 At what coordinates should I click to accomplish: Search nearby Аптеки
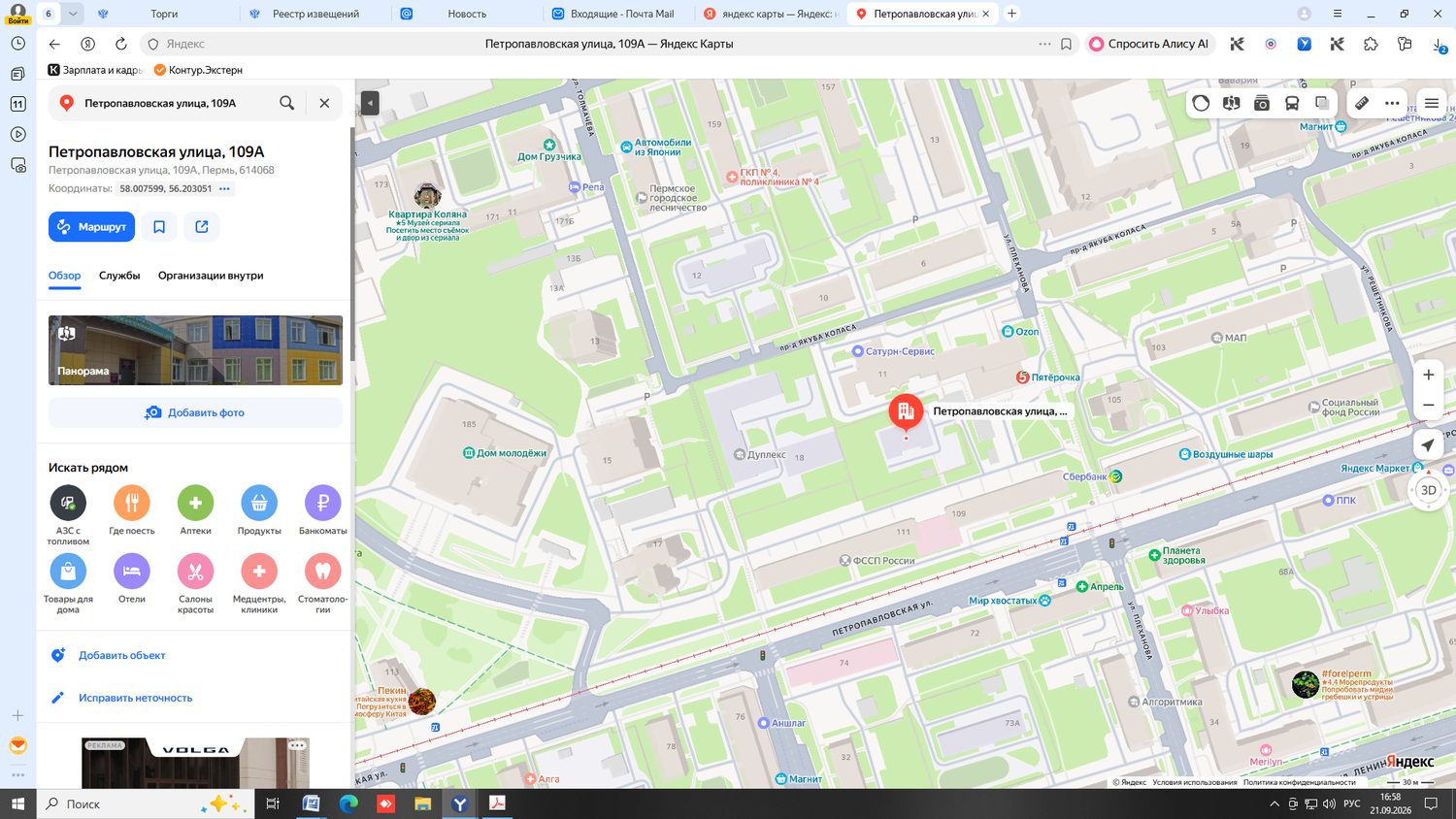(x=195, y=510)
